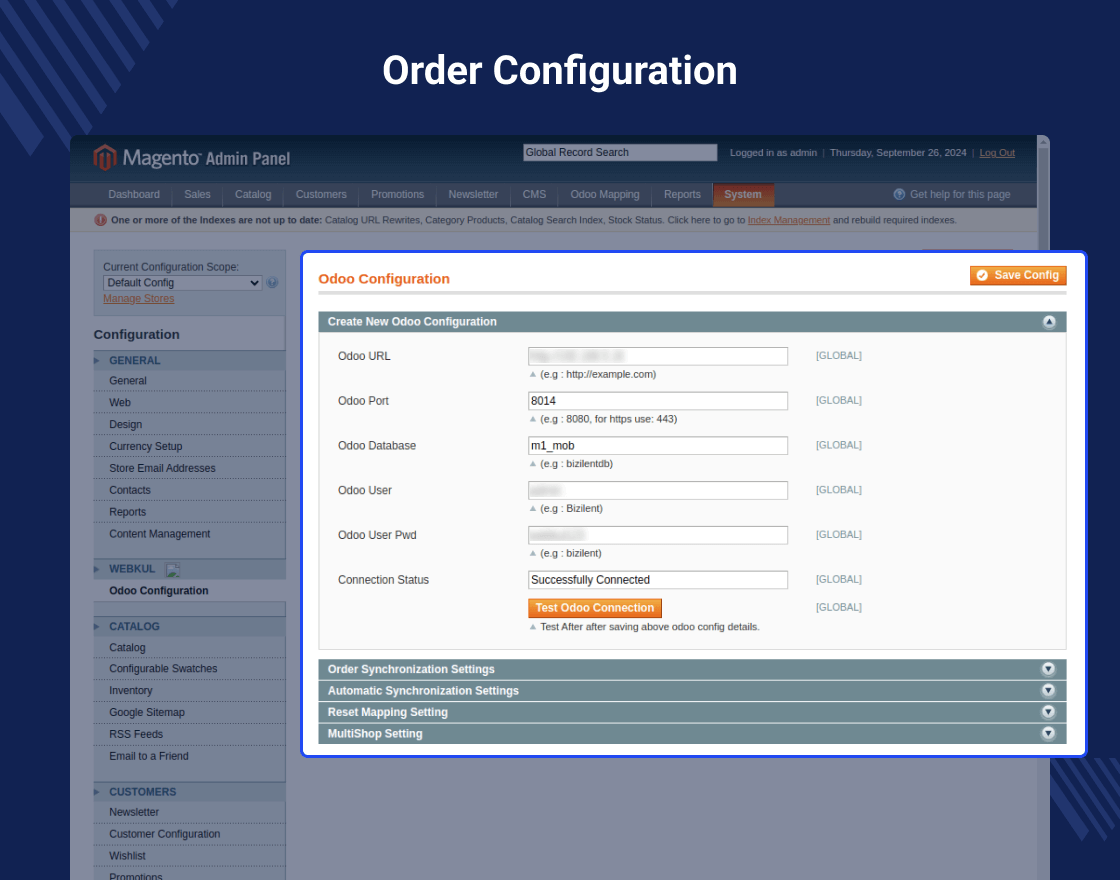Collapse the Create New Odoo Configuration section
This screenshot has width=1120, height=880.
coord(1049,322)
